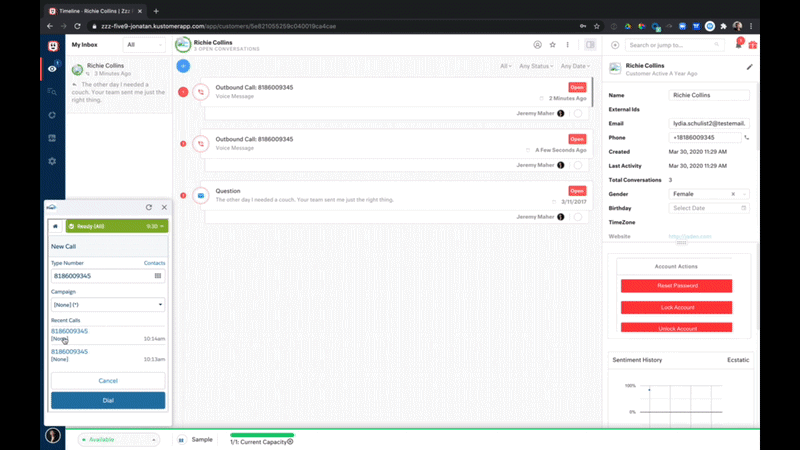The width and height of the screenshot is (800, 450).
Task: Click the Contacts link in dialer
Action: pyautogui.click(x=154, y=263)
